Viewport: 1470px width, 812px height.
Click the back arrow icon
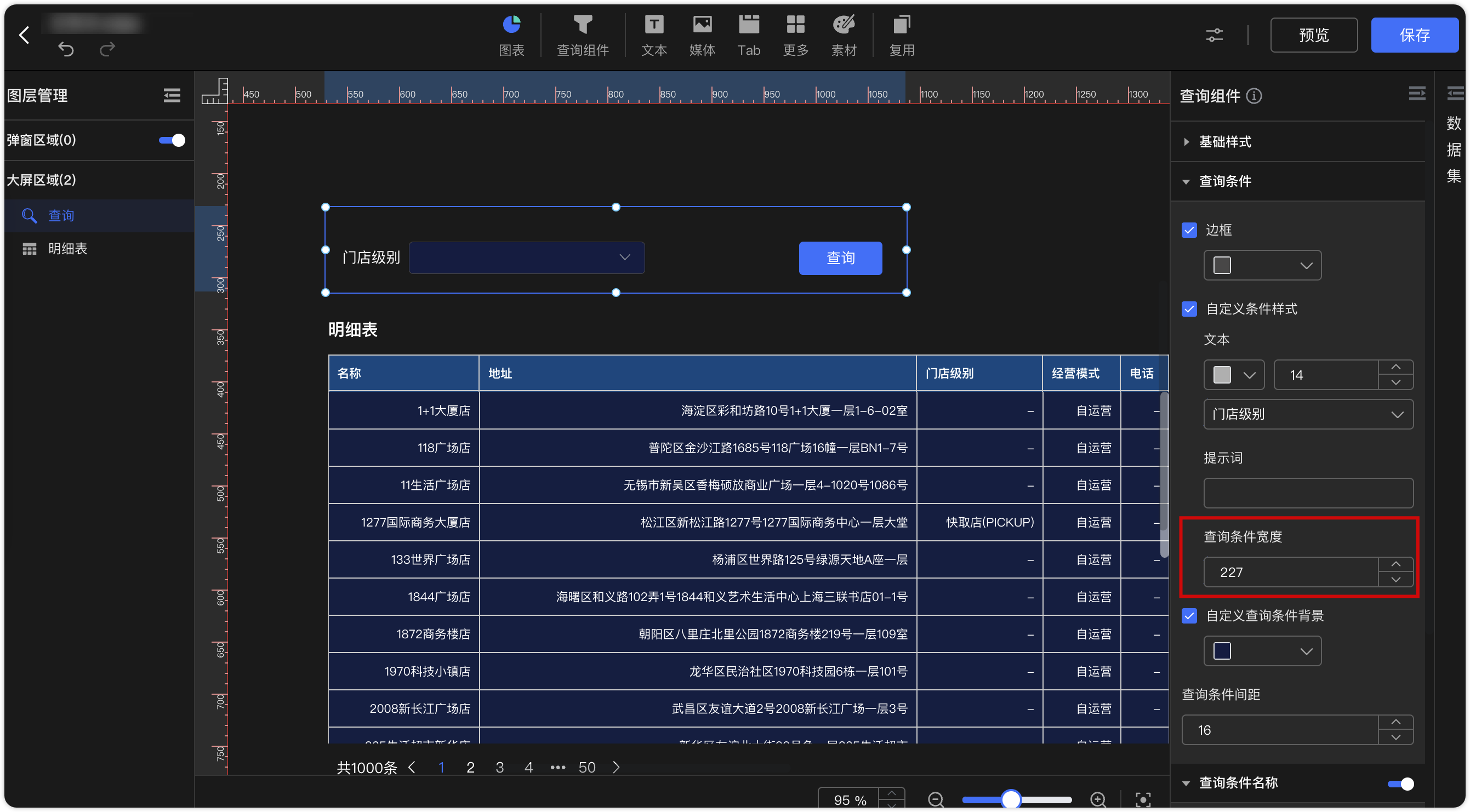point(24,35)
